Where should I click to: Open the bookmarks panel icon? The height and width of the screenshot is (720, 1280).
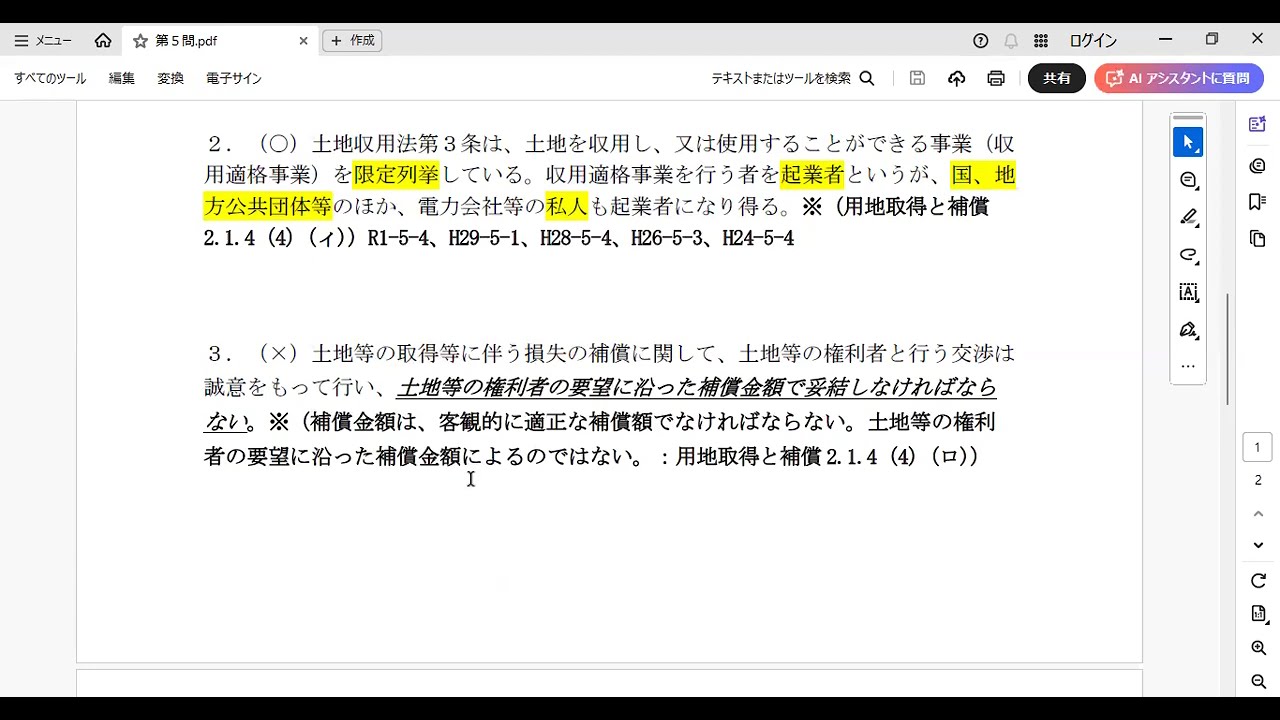(1258, 202)
